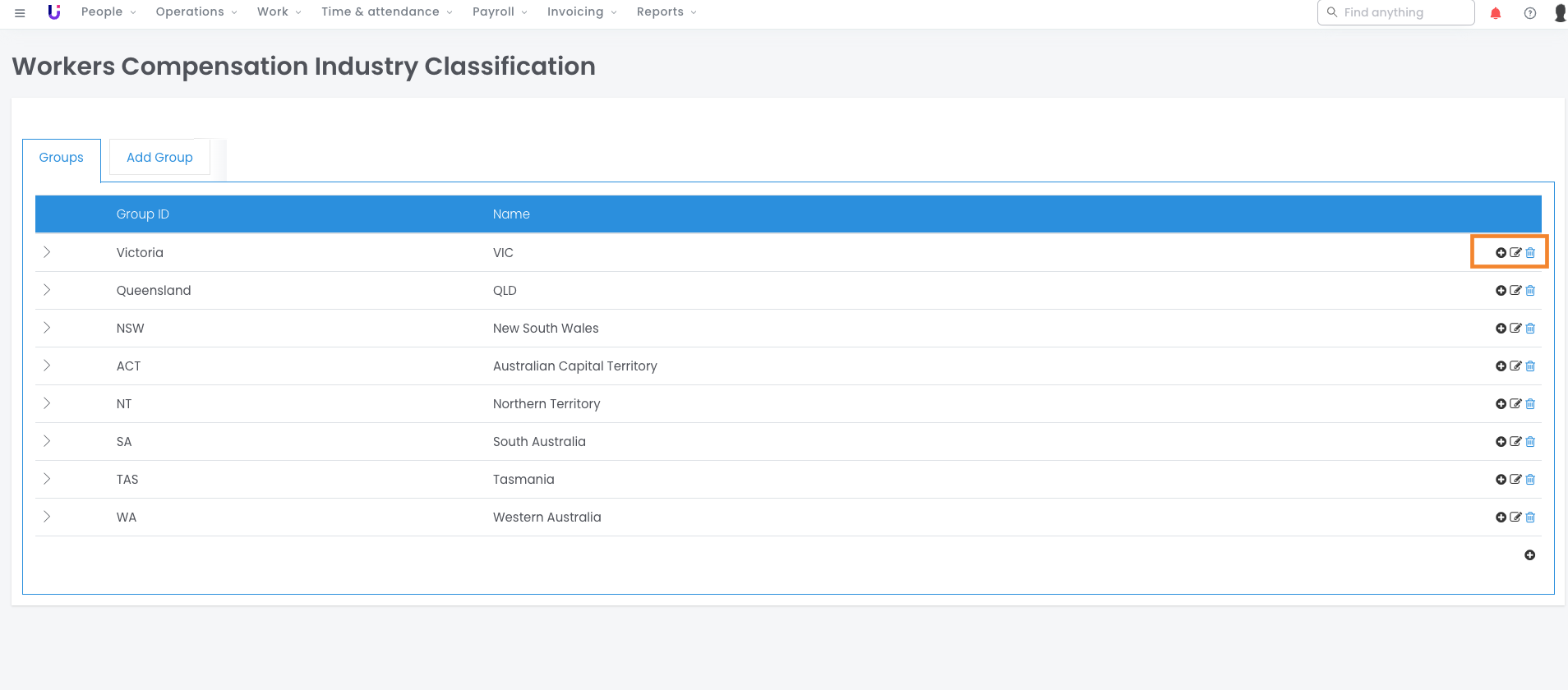Expand the Northern Territory row chevron
Screen dimensions: 1568x690
47,403
